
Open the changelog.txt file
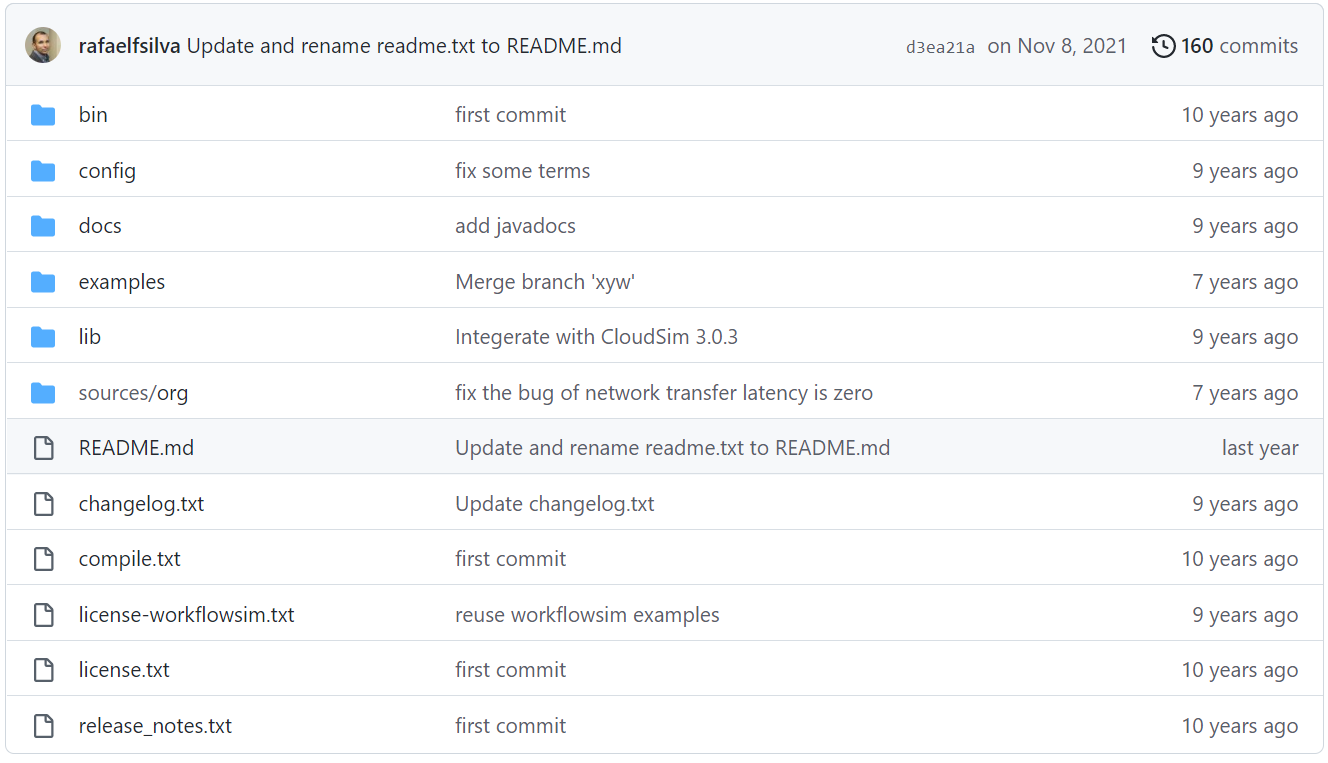pos(141,504)
